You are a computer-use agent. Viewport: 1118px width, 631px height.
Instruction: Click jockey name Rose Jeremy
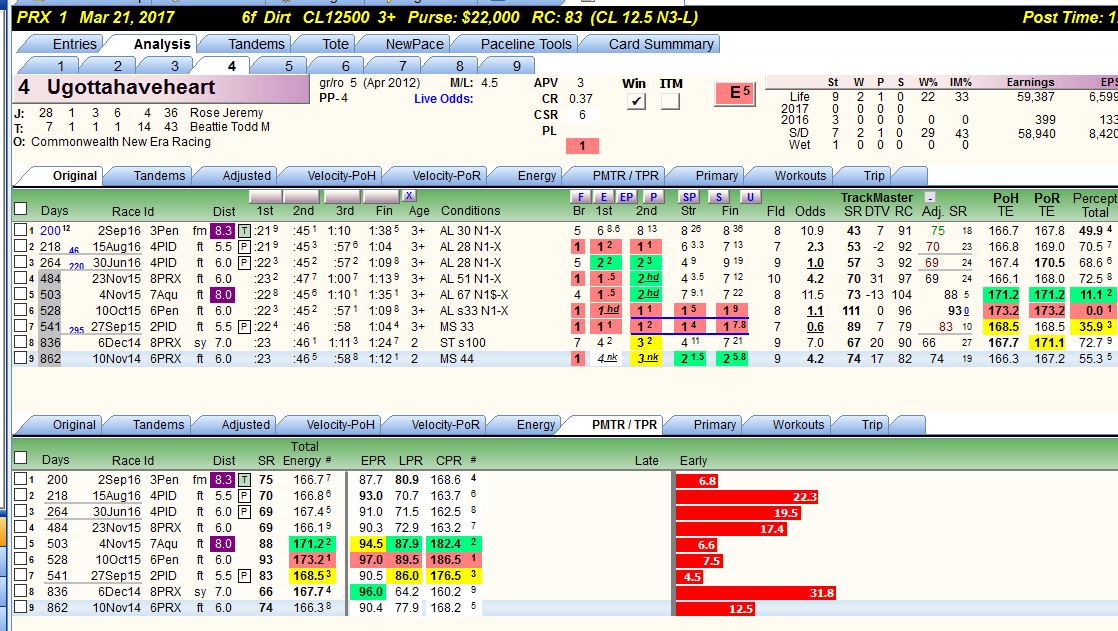(226, 113)
